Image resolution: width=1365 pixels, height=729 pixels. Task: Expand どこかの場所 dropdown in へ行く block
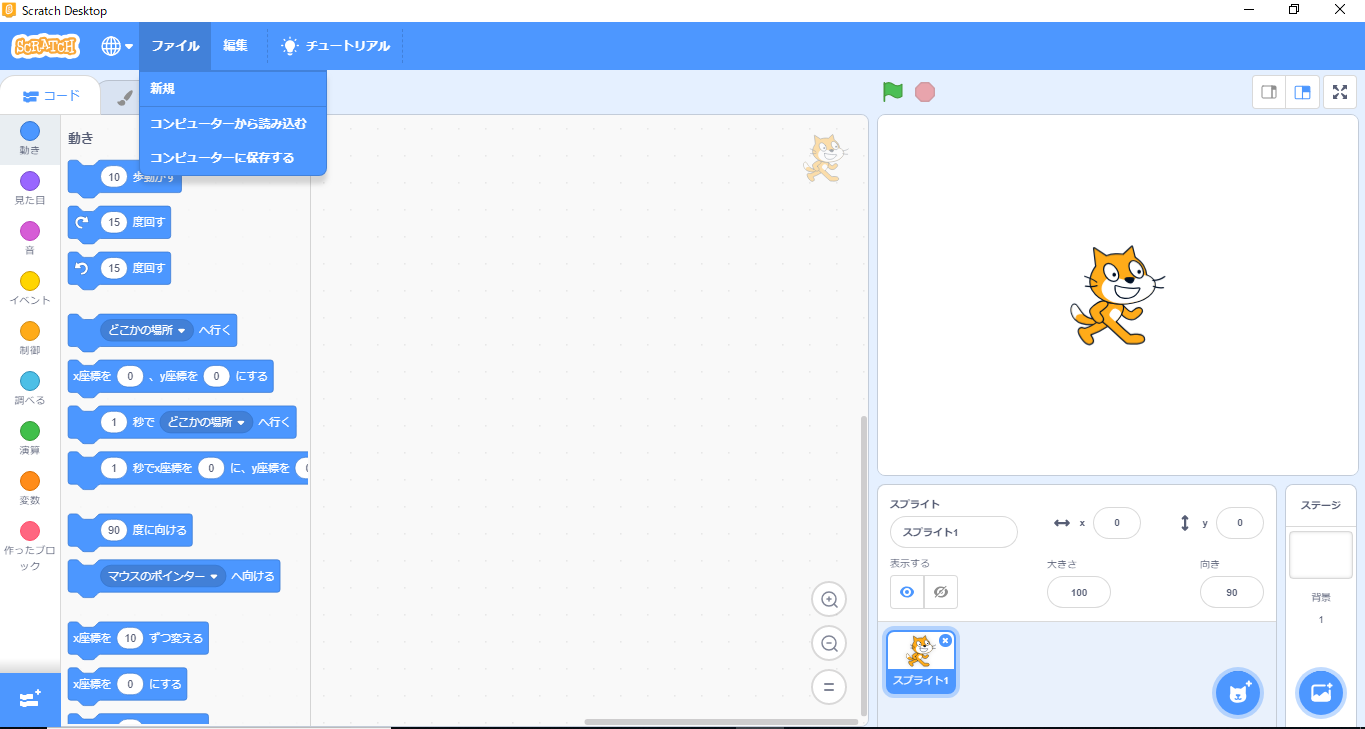tap(147, 330)
